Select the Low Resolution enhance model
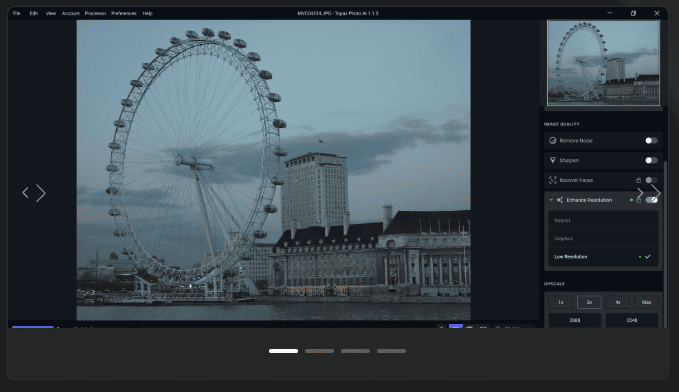This screenshot has width=679, height=392. pos(603,257)
